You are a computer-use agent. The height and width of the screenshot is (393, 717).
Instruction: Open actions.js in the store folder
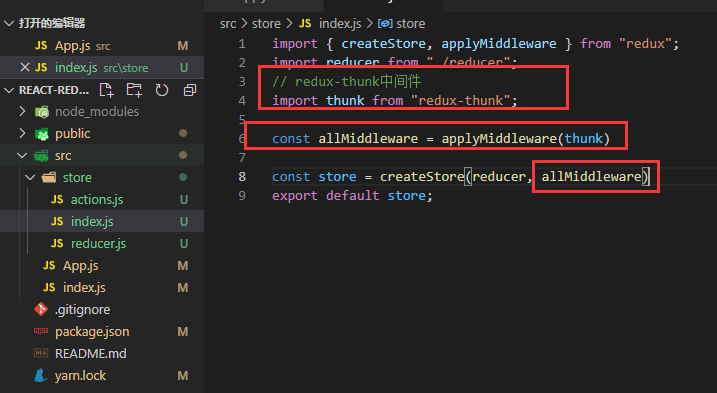coord(97,199)
